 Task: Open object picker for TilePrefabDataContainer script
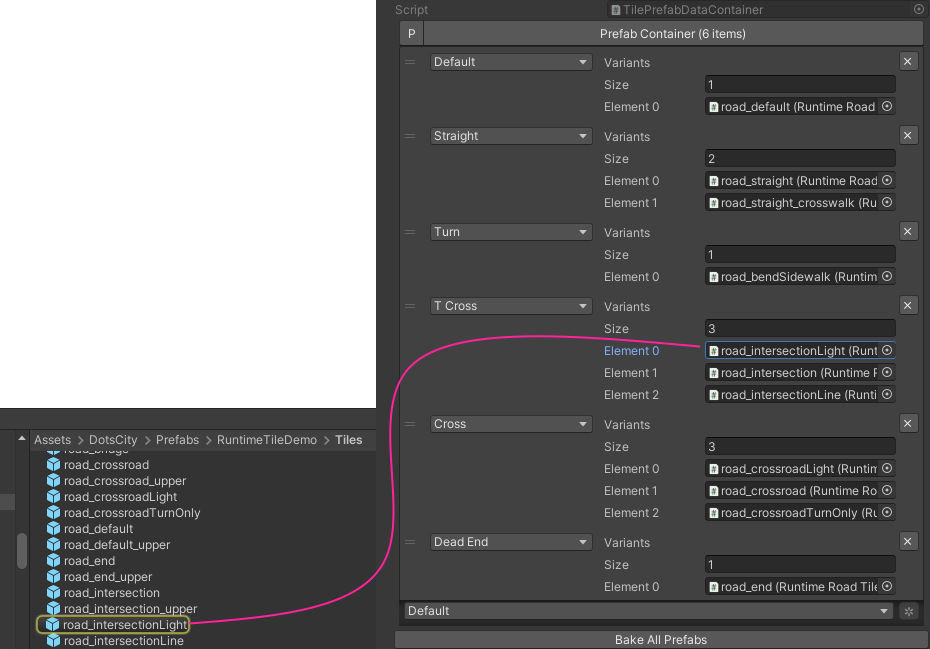pyautogui.click(x=918, y=9)
